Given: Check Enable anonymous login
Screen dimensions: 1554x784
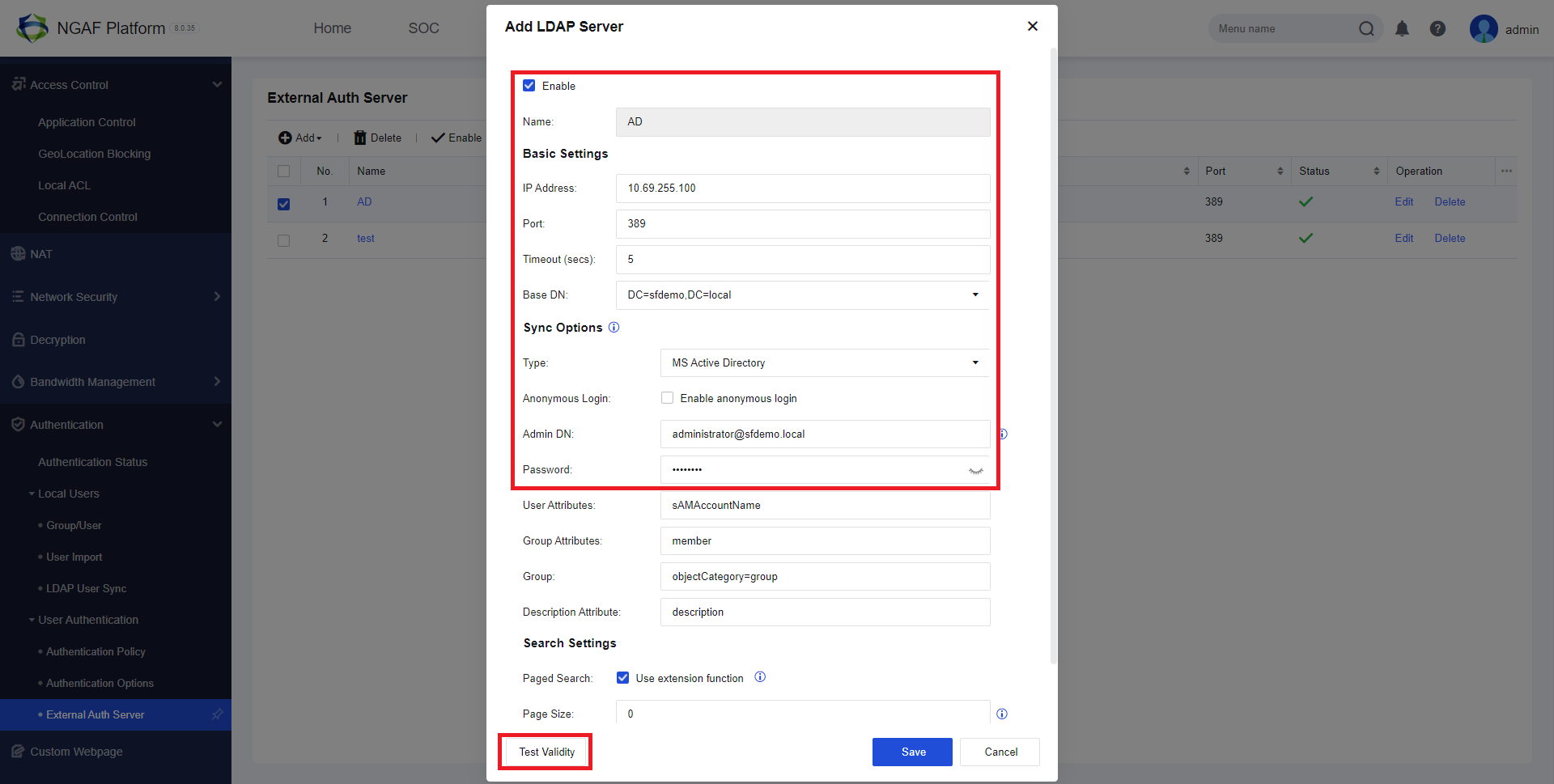Looking at the screenshot, I should (x=668, y=398).
